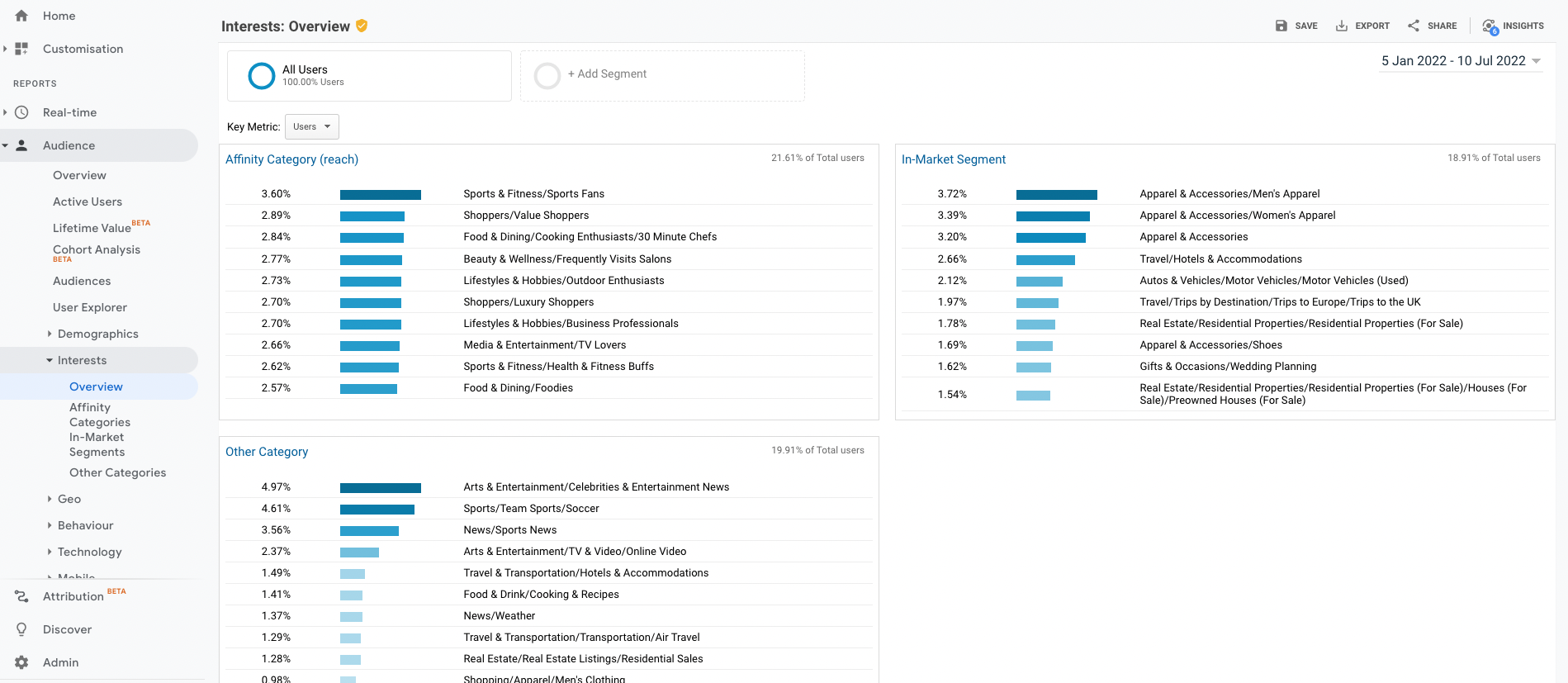Click the Save report icon
Viewport: 1568px width, 683px height.
point(1281,26)
